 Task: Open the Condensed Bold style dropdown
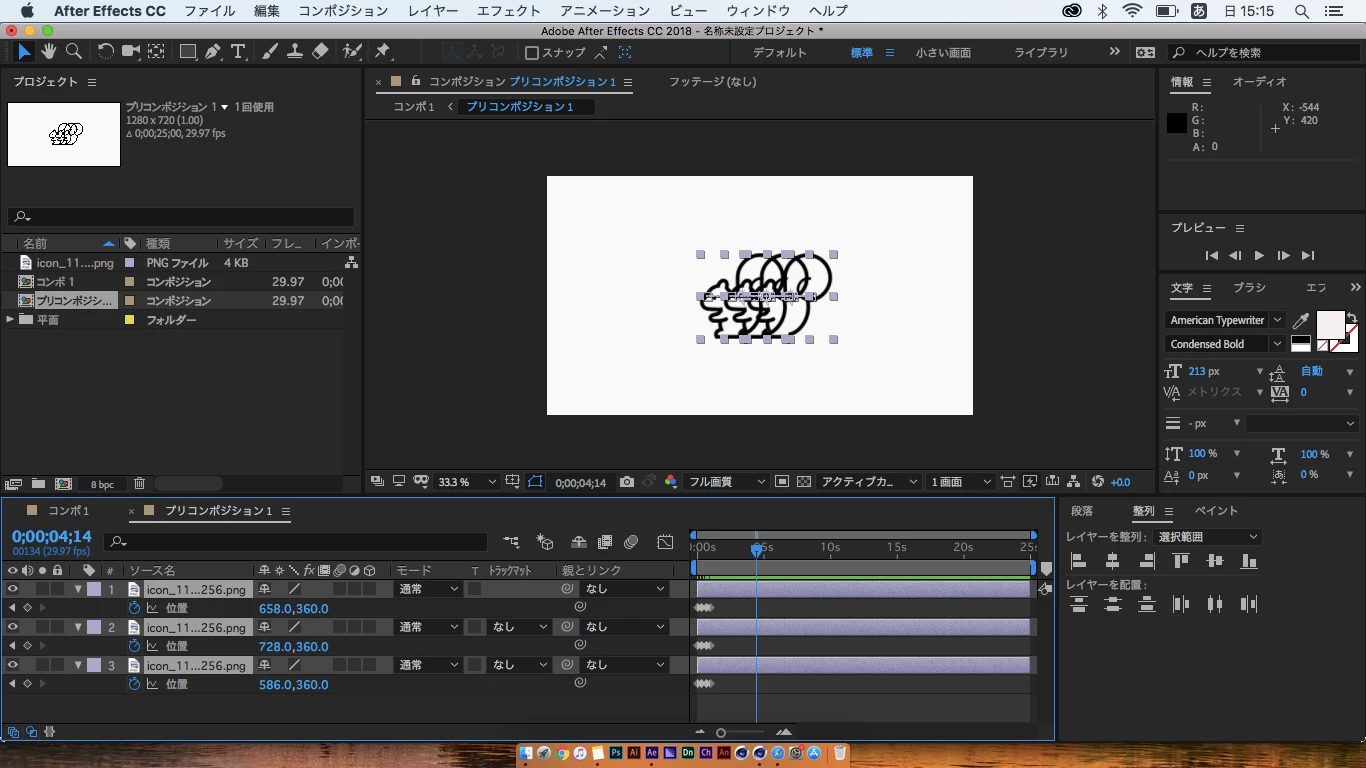coord(1225,344)
